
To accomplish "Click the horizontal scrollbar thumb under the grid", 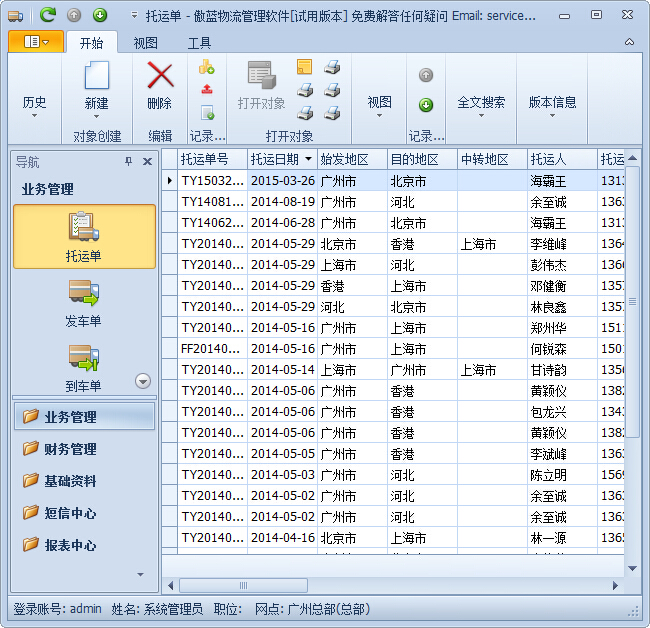I will pyautogui.click(x=243, y=586).
